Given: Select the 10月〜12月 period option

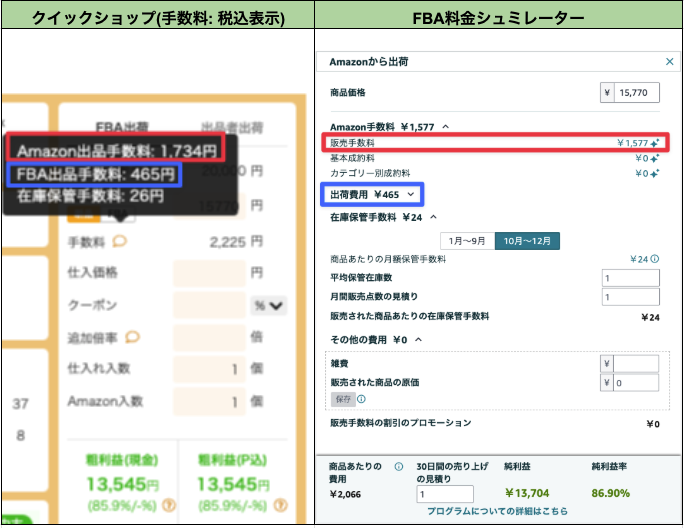Looking at the screenshot, I should [527, 240].
